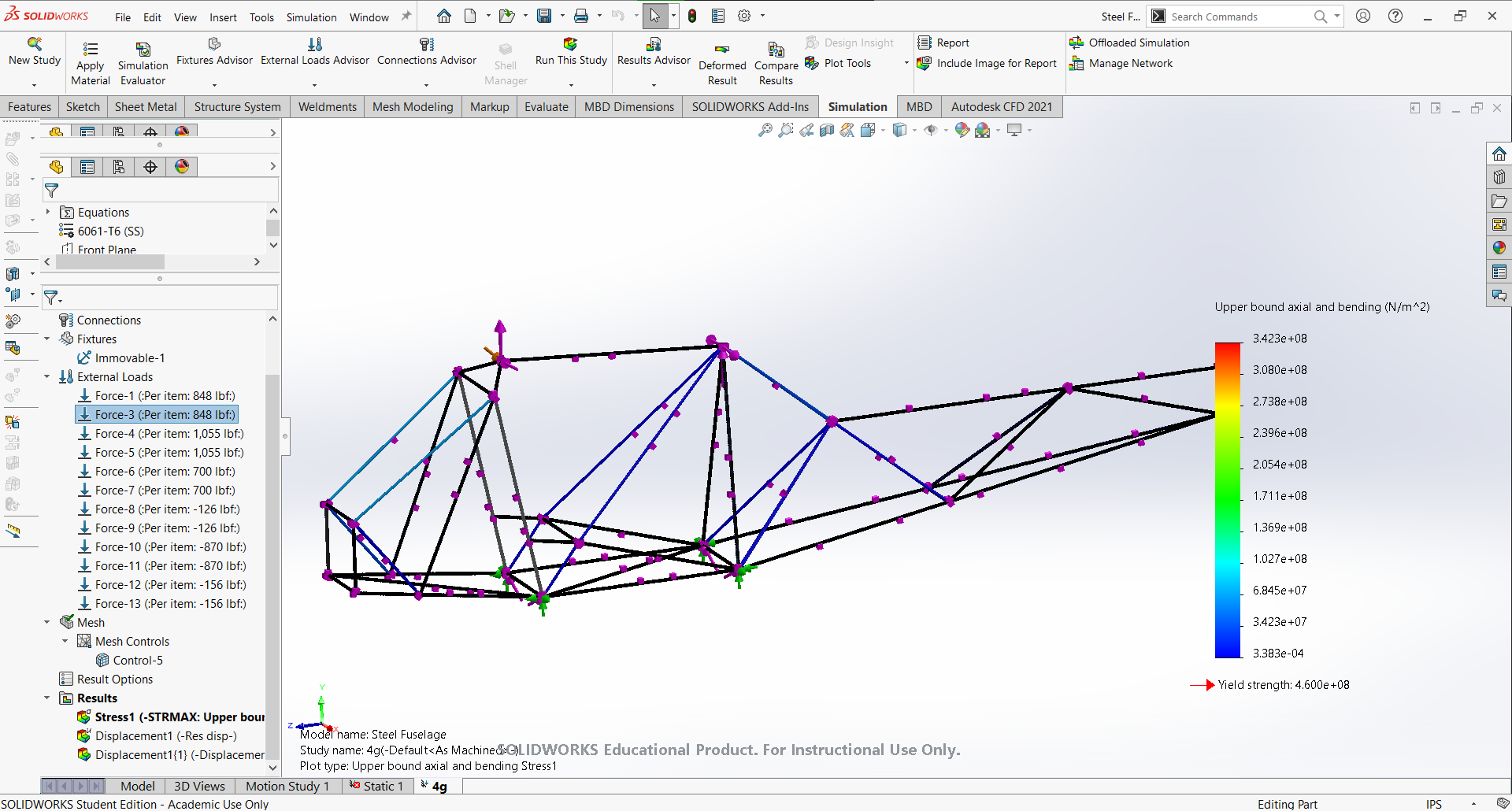Click Run This Study

click(571, 52)
